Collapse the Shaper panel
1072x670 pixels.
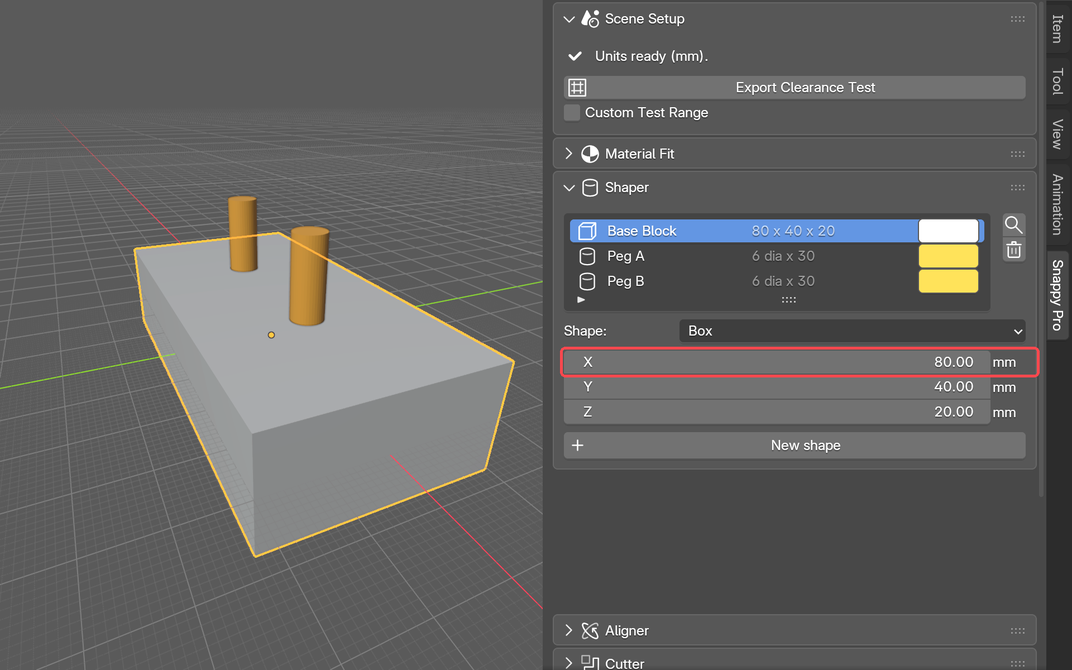[x=569, y=187]
